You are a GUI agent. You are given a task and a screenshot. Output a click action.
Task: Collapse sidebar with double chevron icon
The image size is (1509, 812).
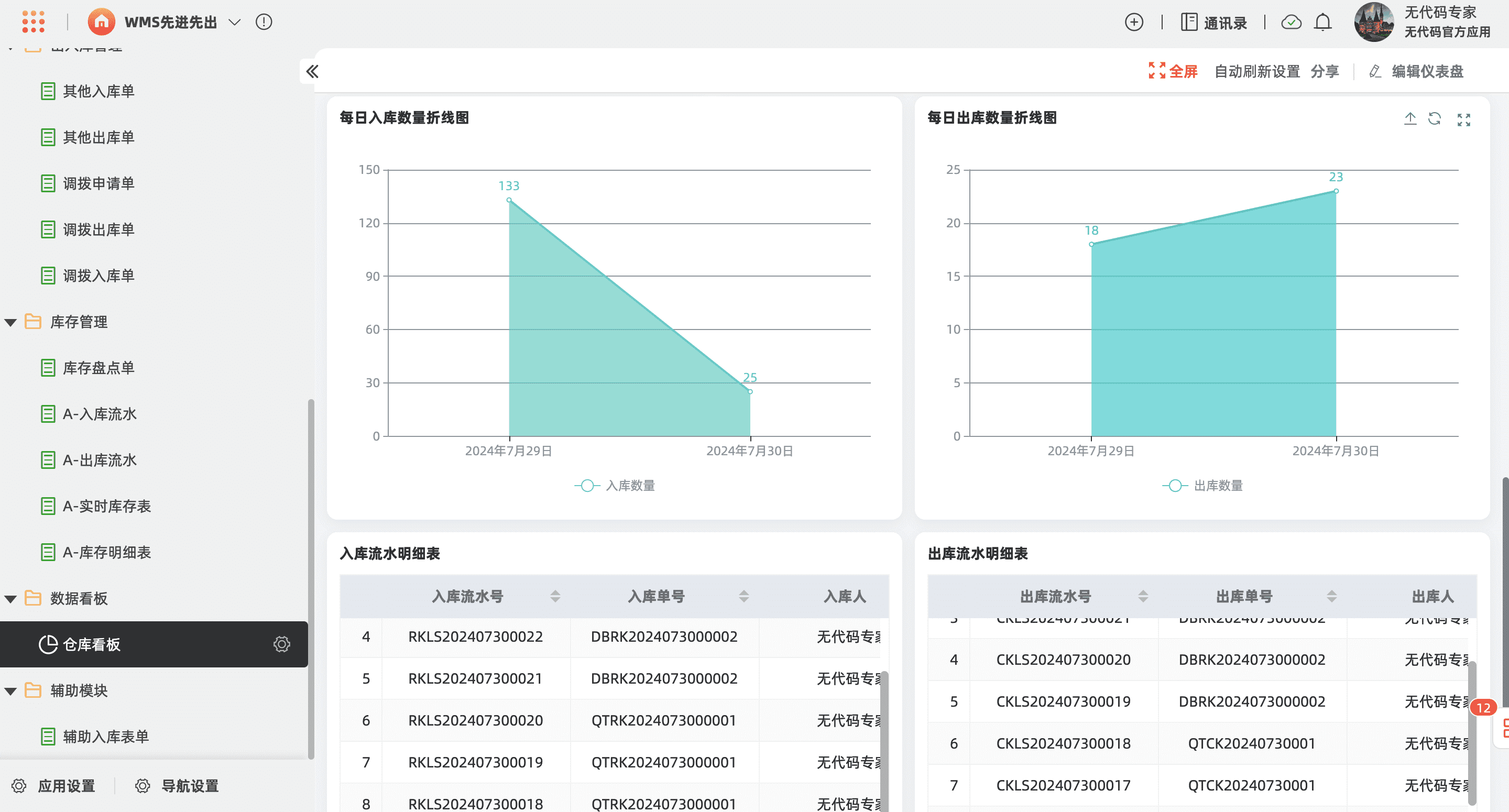[312, 71]
